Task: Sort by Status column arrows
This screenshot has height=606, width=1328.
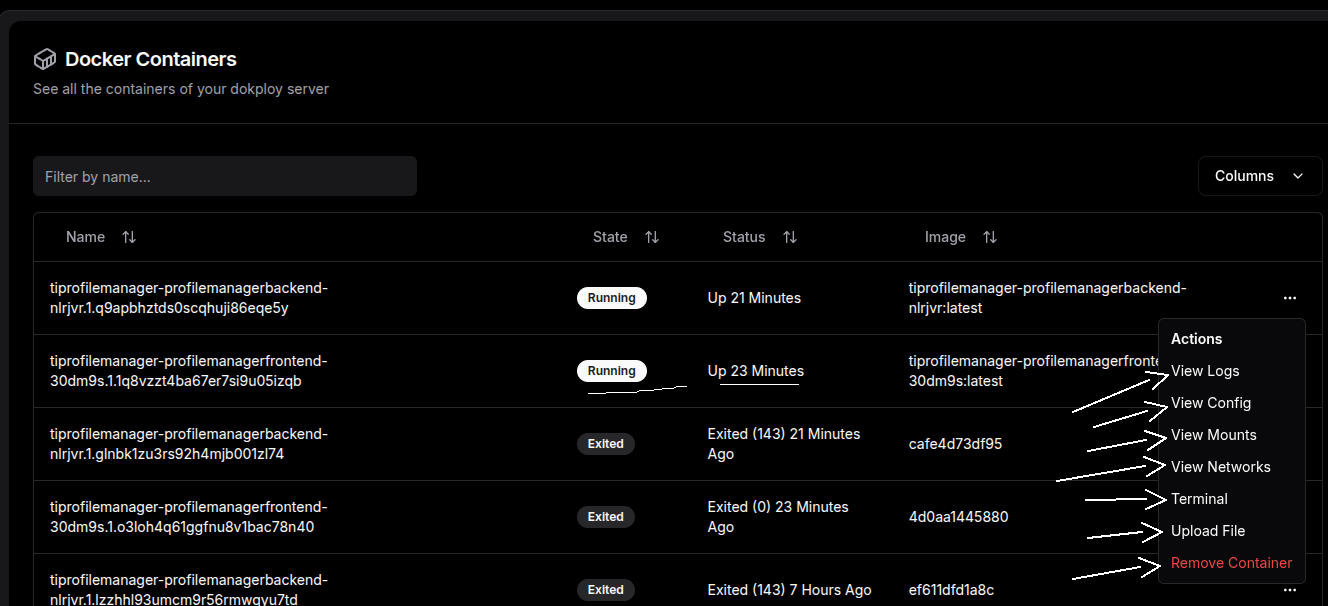Action: coord(790,237)
